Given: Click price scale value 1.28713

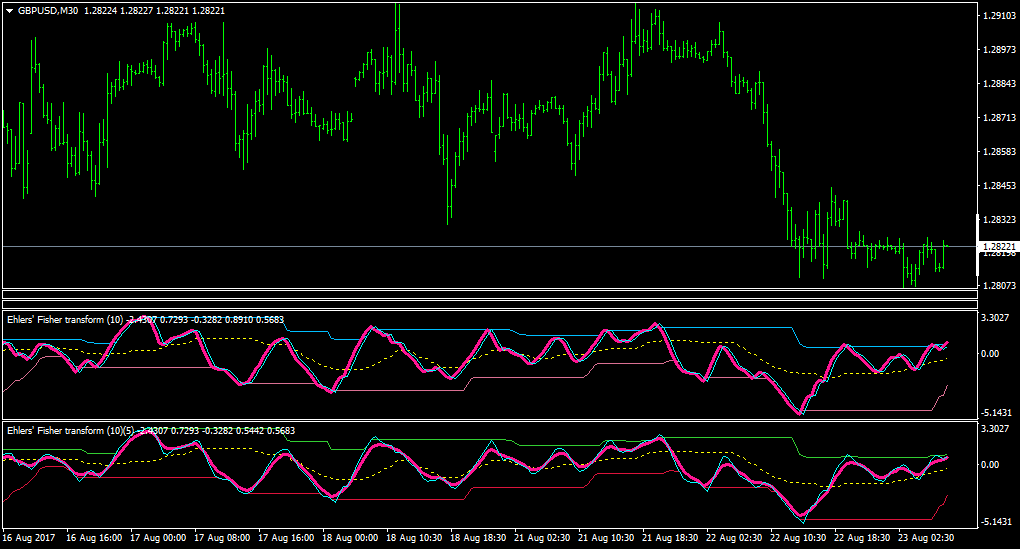Looking at the screenshot, I should [x=999, y=118].
